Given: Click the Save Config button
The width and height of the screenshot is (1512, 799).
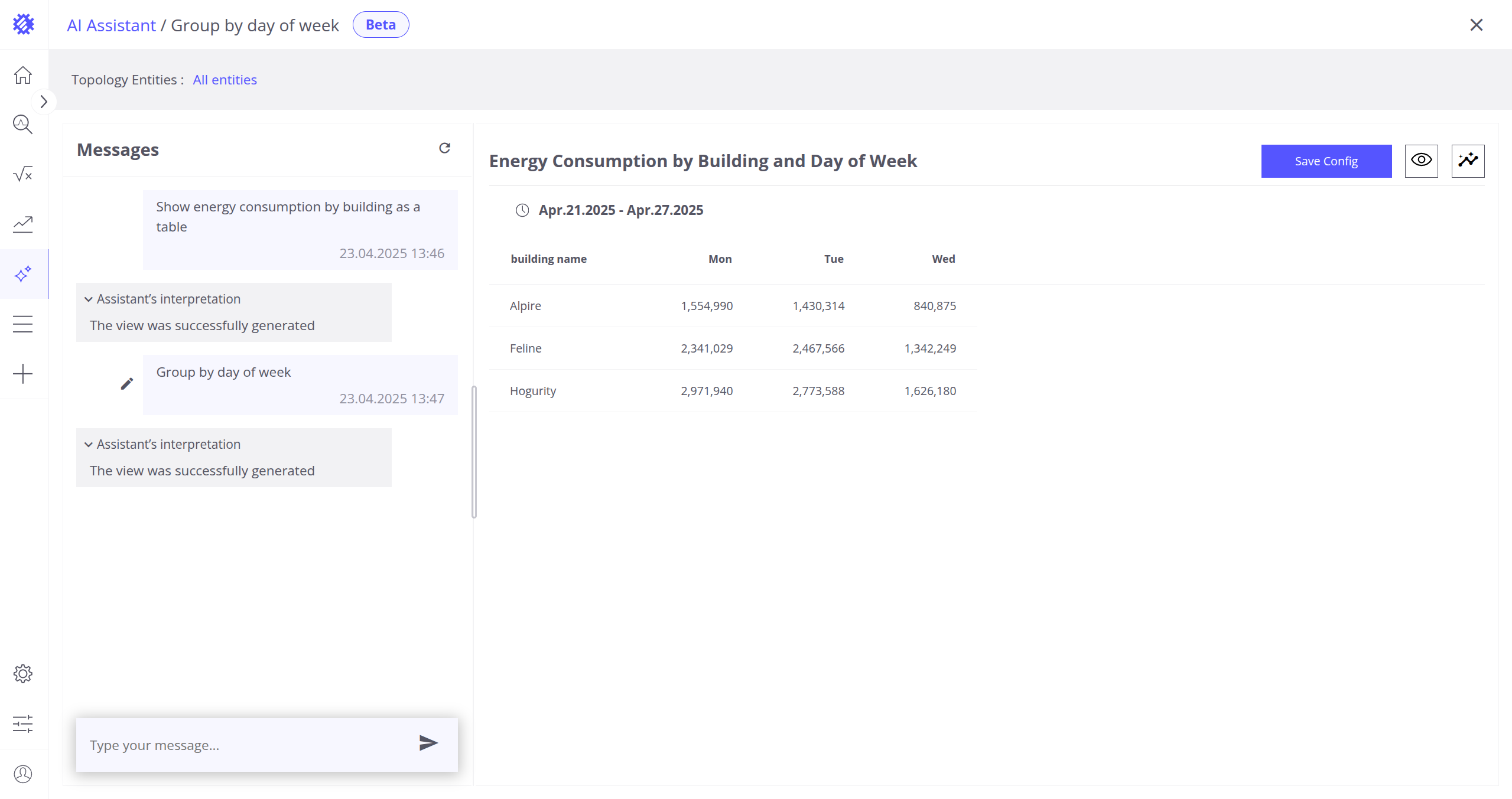Looking at the screenshot, I should (1326, 161).
